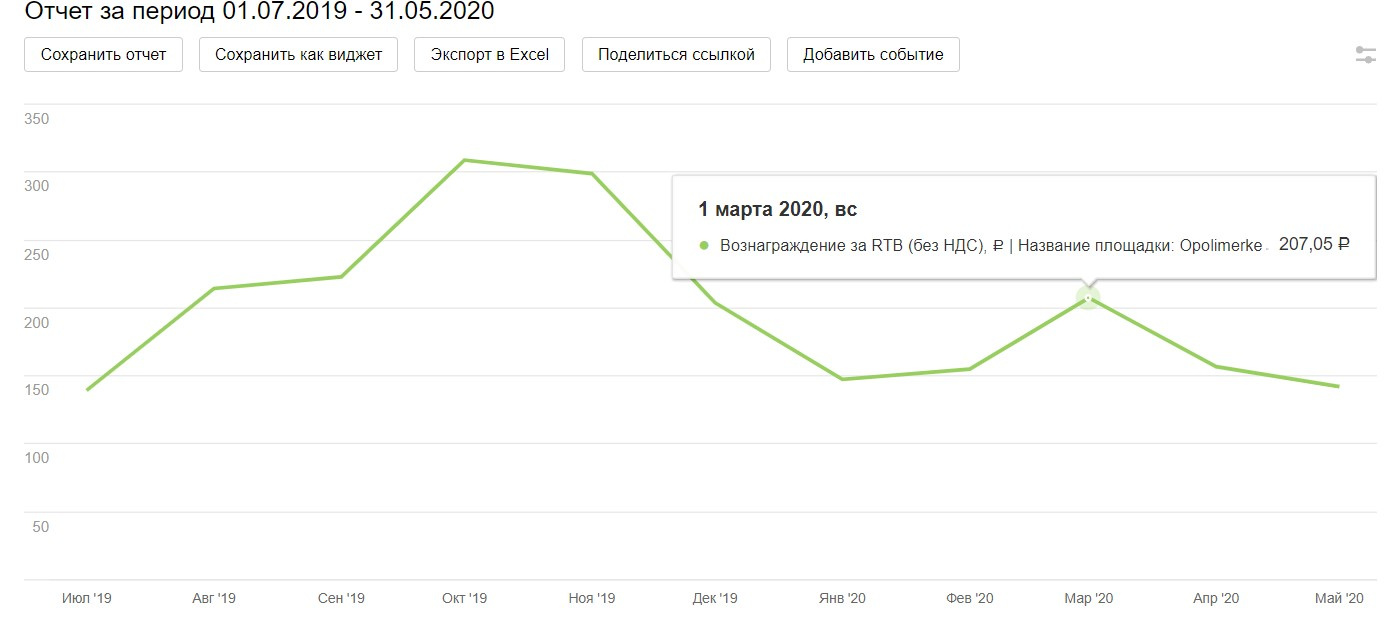Click the tooltip value '207,05 ₽'
This screenshot has height=633, width=1392.
[x=1314, y=244]
